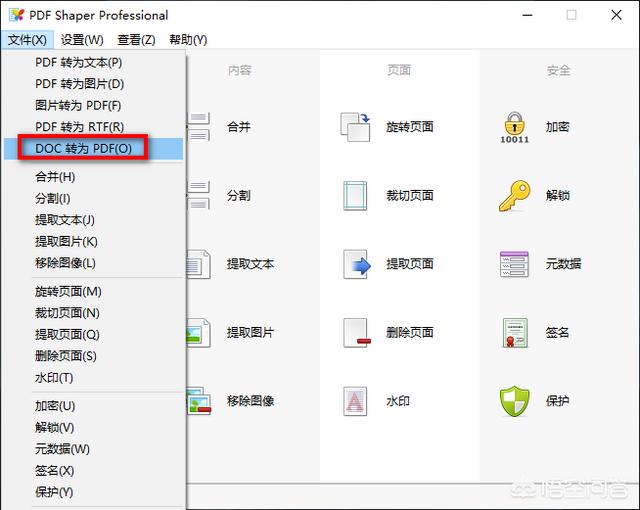Viewport: 640px width, 510px height.
Task: Choose 合并(H) in the file menu
Action: pos(93,177)
